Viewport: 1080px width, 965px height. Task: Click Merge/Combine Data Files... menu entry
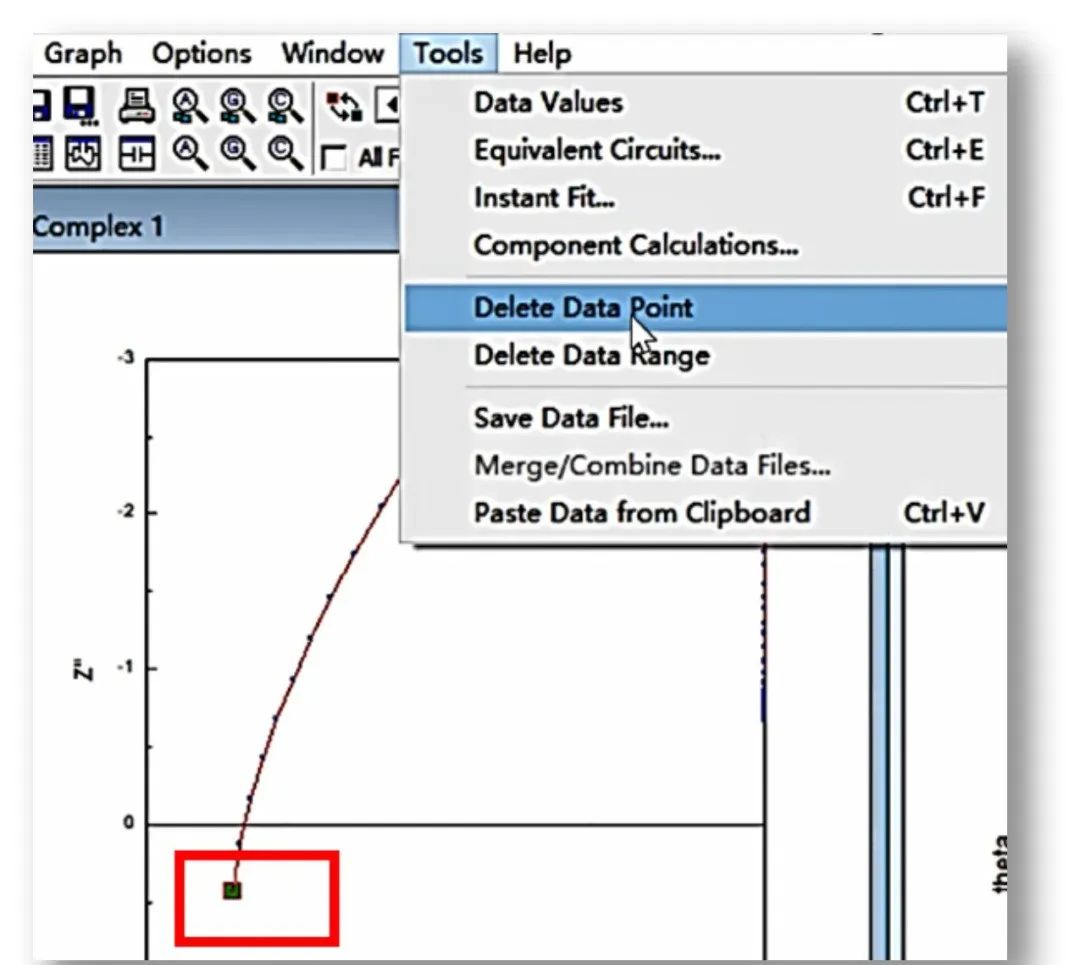coord(705,466)
